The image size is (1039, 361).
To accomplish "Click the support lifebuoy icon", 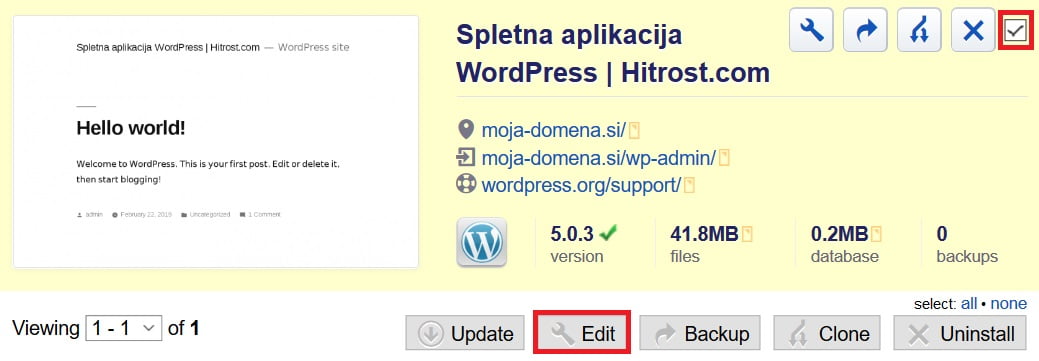I will coord(466,183).
